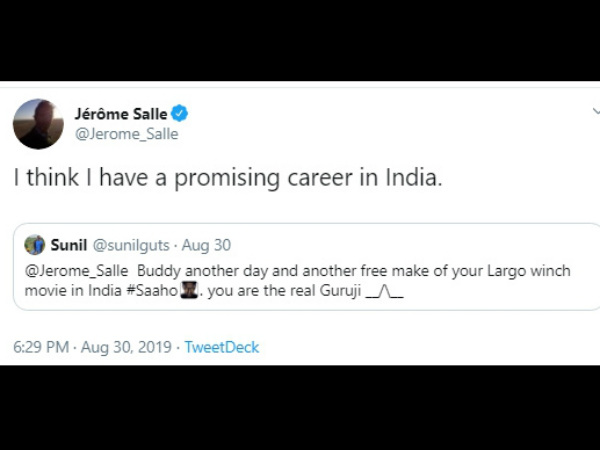Click the main tweet text about India

pos(228,178)
